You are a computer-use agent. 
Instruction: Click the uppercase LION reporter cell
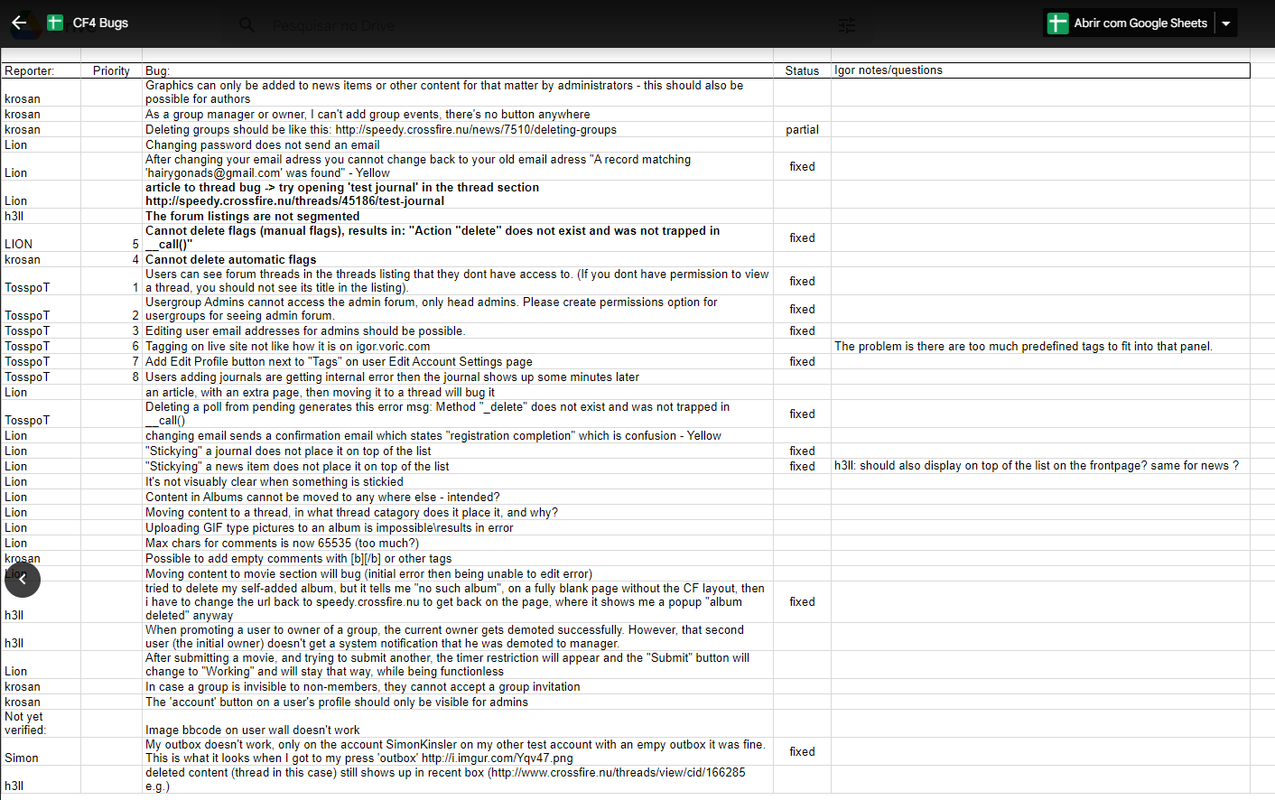point(41,238)
